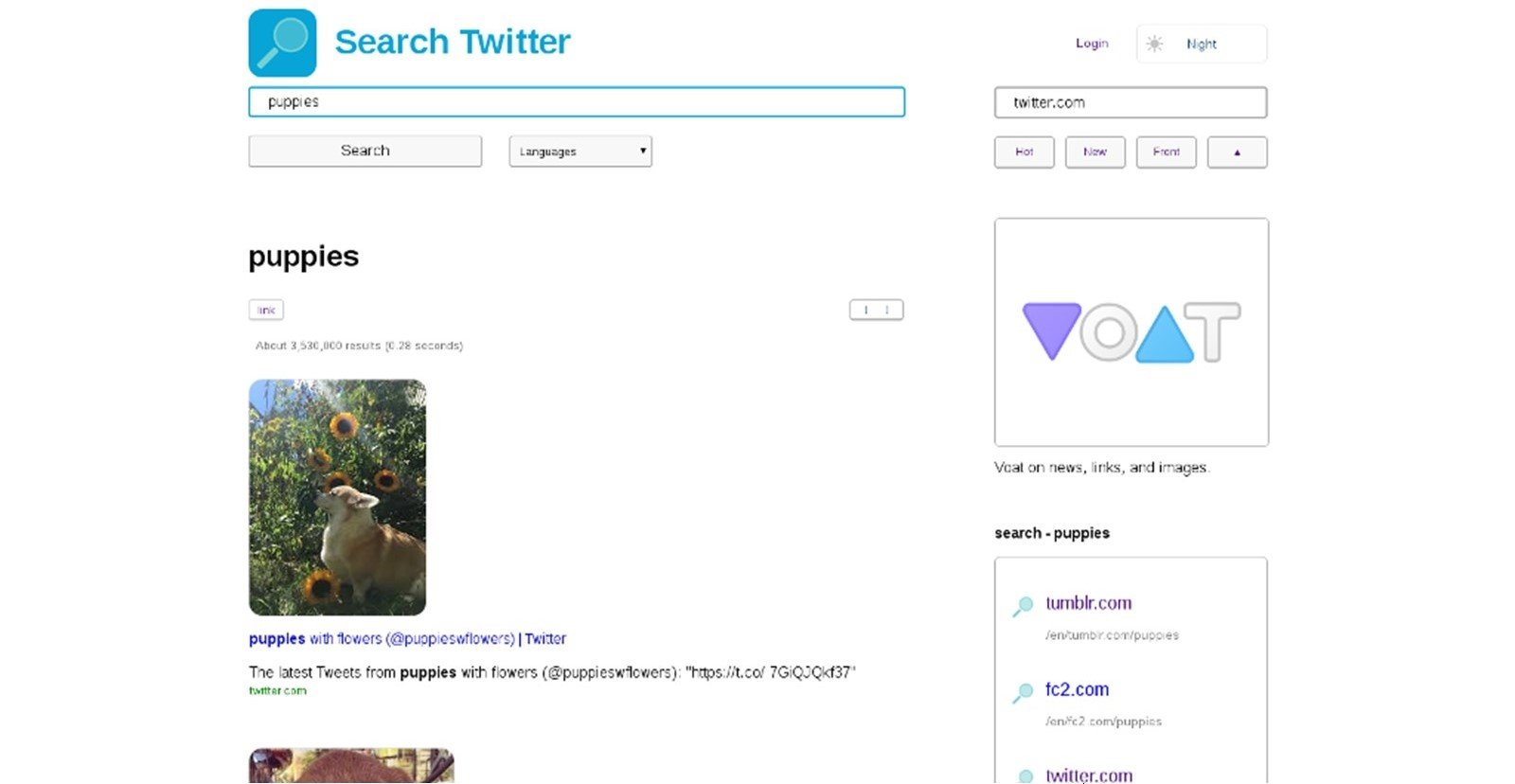Focus the puppies search input field
The height and width of the screenshot is (784, 1515).
[577, 102]
